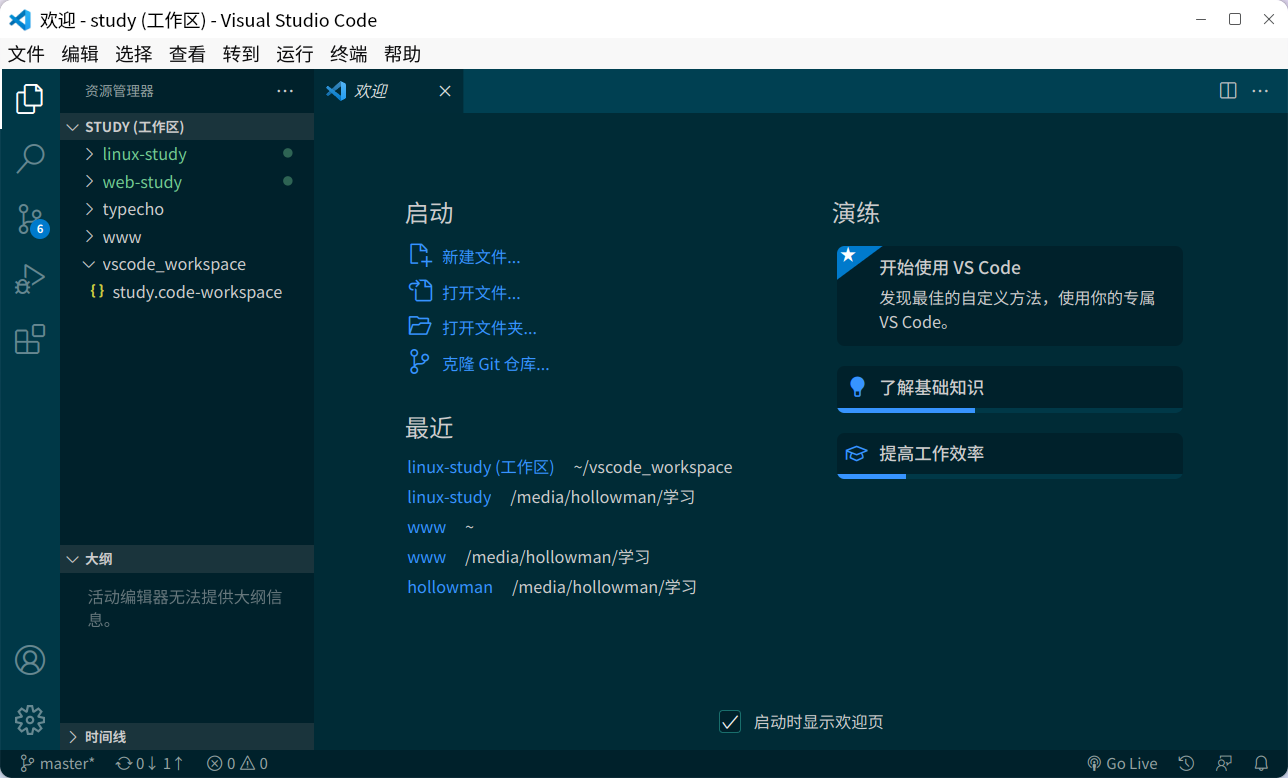The width and height of the screenshot is (1288, 778).
Task: Open the 了解基础知识 walkthrough
Action: [x=1010, y=389]
